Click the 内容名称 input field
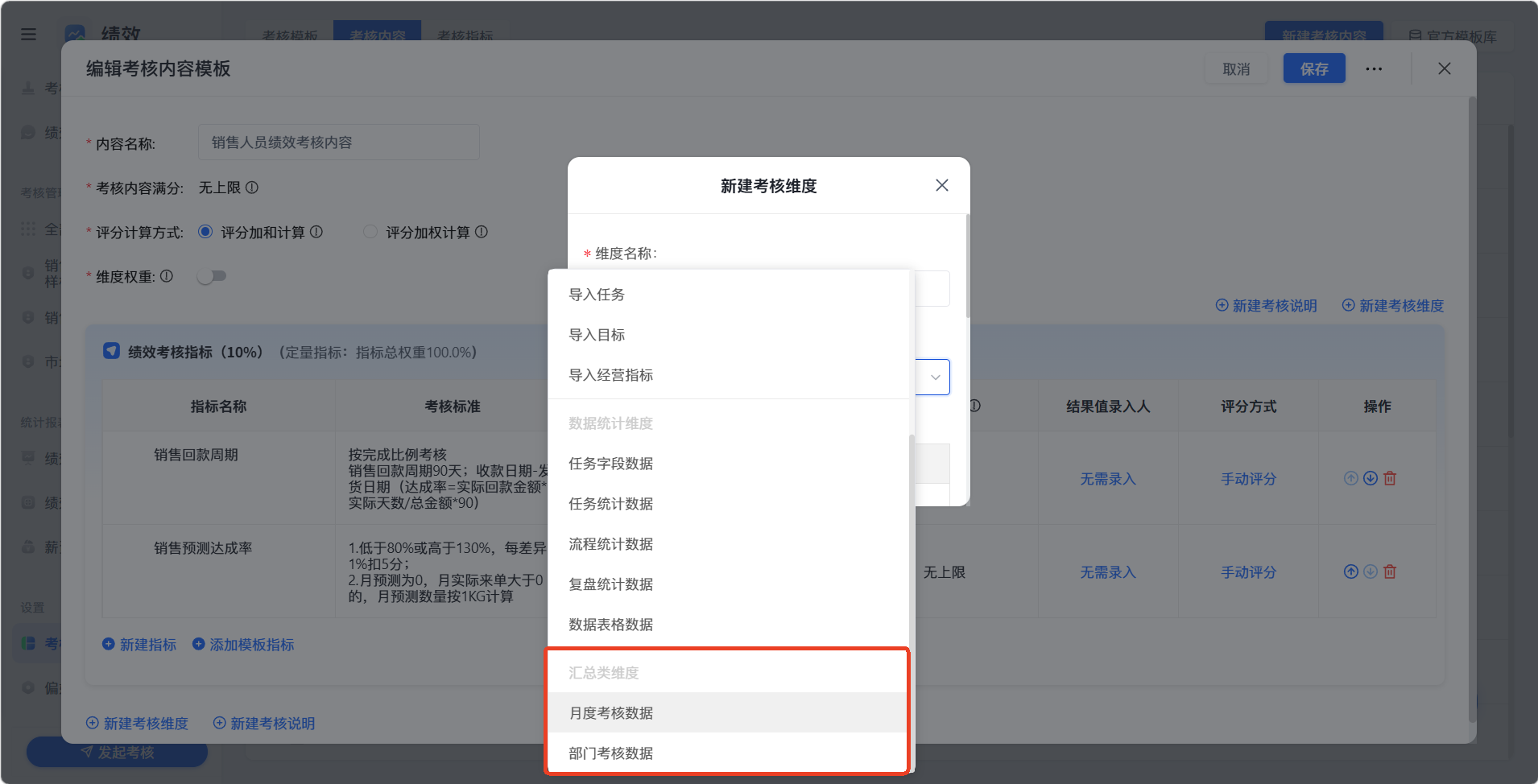Screen dimensions: 1538x784 [x=339, y=142]
